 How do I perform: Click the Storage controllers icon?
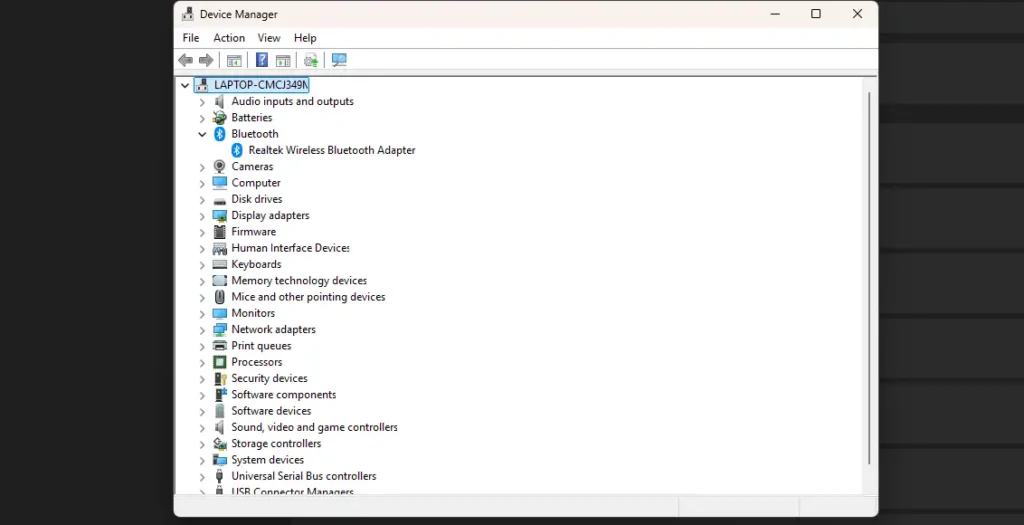point(219,444)
